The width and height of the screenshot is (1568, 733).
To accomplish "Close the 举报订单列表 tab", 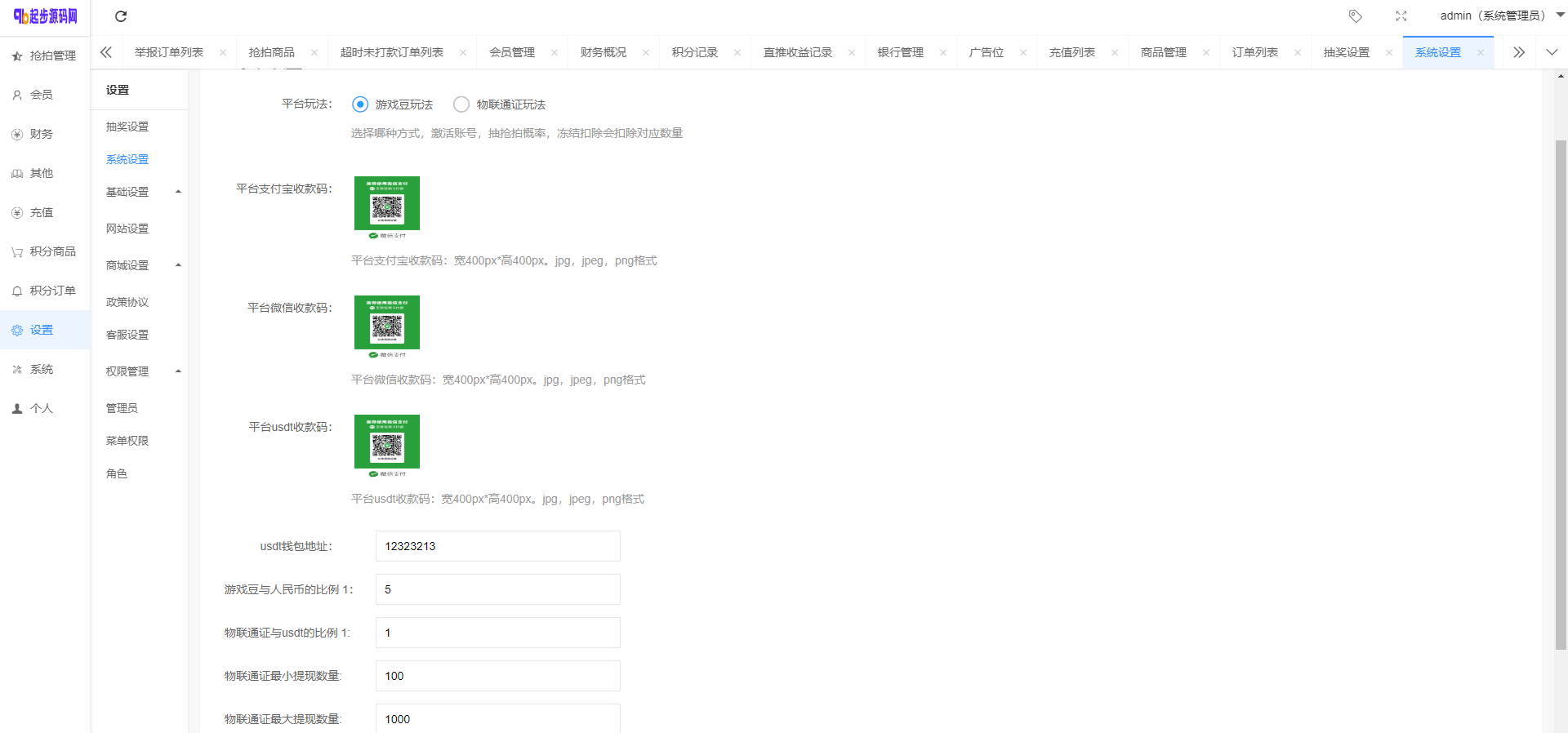I will click(223, 52).
